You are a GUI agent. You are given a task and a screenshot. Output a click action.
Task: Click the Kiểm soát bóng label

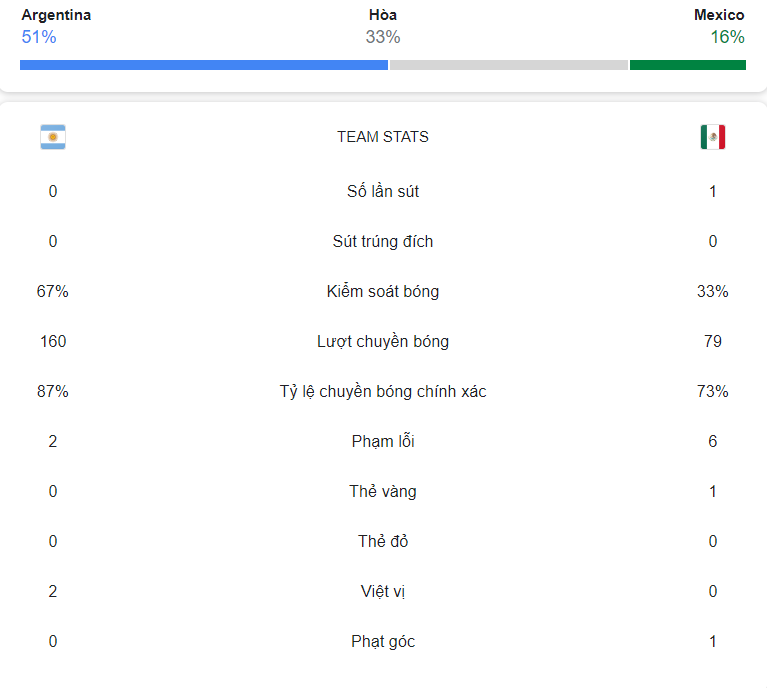click(383, 291)
